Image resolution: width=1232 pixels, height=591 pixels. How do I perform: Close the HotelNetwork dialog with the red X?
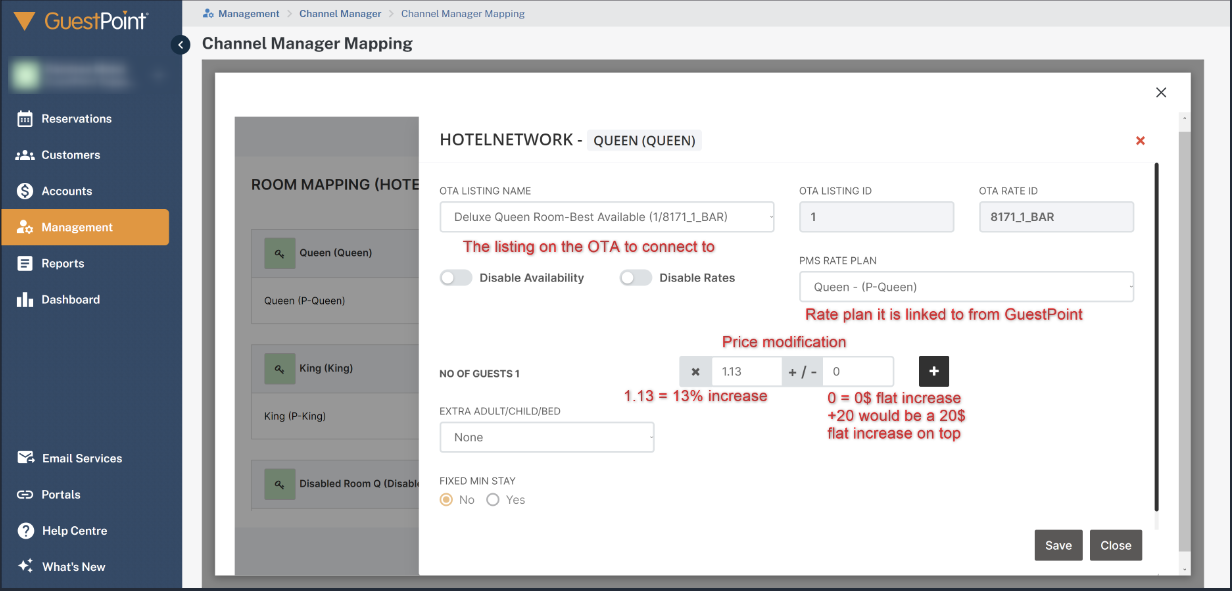coord(1140,141)
